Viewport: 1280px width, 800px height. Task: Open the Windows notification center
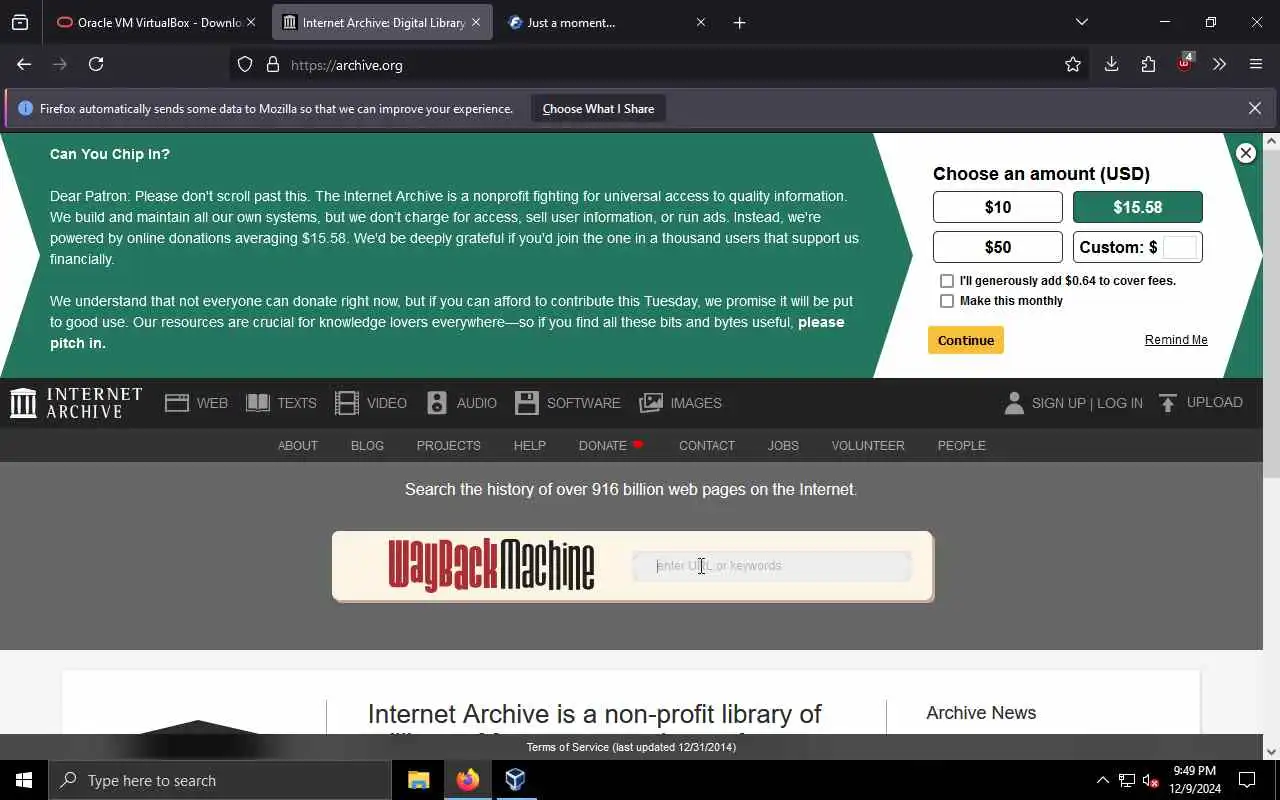(1247, 780)
